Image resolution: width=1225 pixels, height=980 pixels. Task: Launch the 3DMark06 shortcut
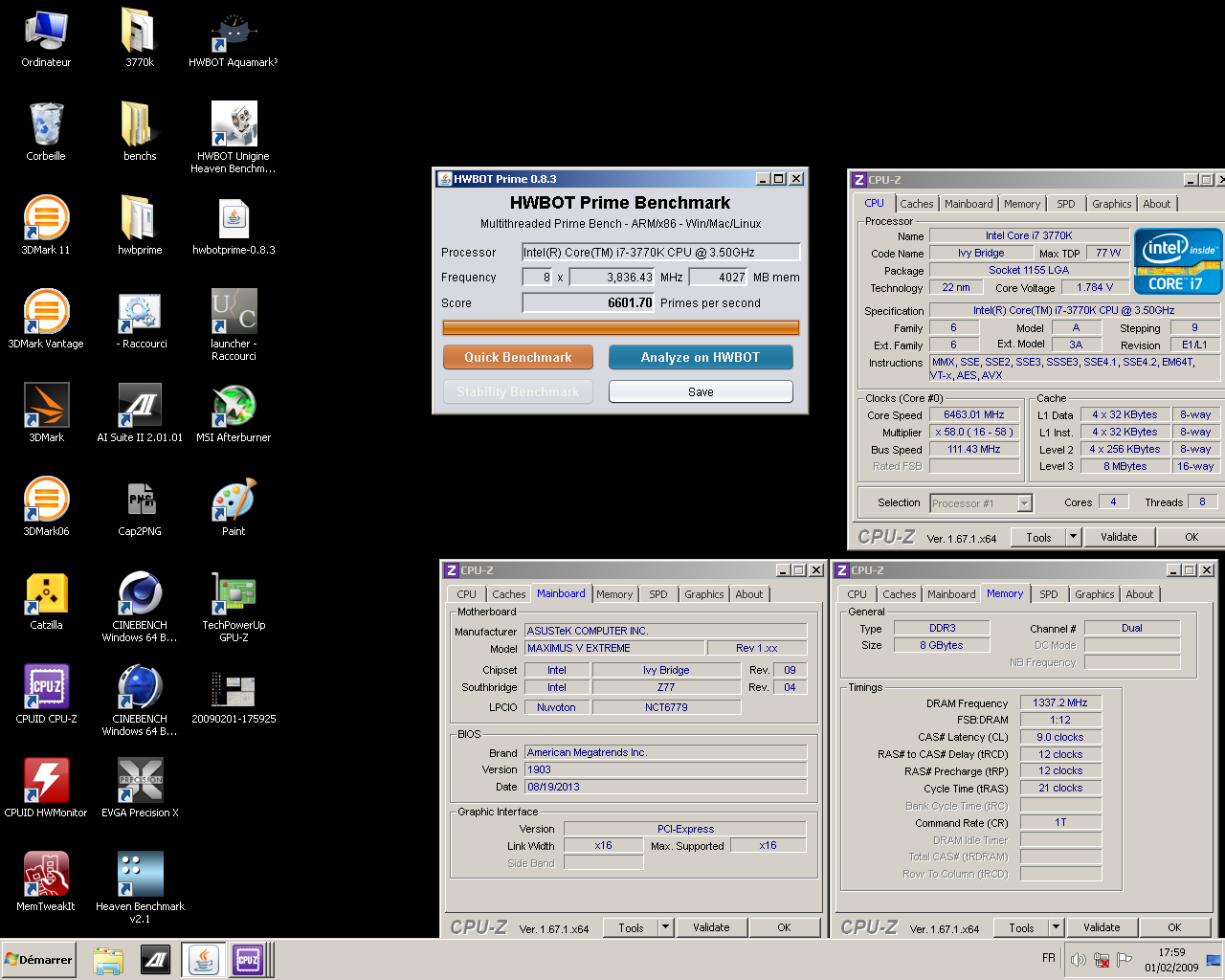(46, 507)
